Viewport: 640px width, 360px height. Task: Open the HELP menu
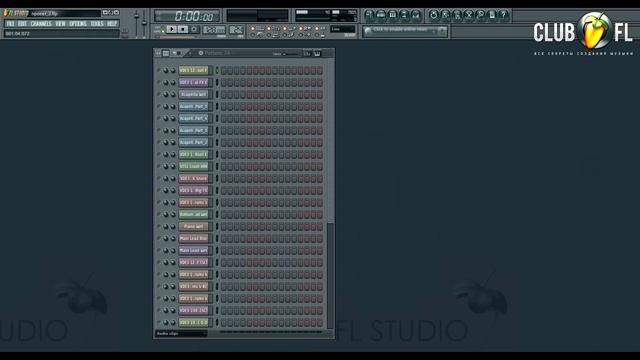tap(112, 24)
